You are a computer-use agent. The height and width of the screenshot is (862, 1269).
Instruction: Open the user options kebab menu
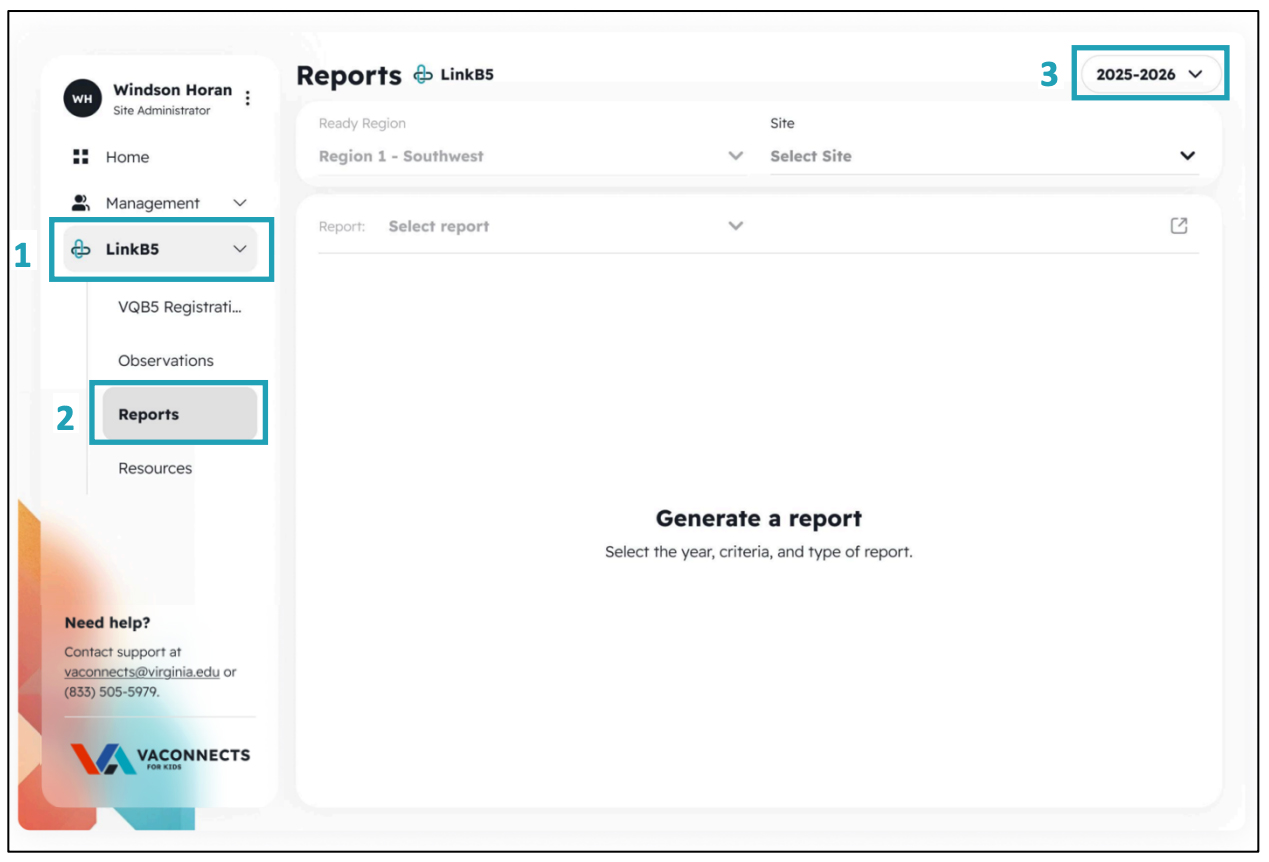pos(248,98)
